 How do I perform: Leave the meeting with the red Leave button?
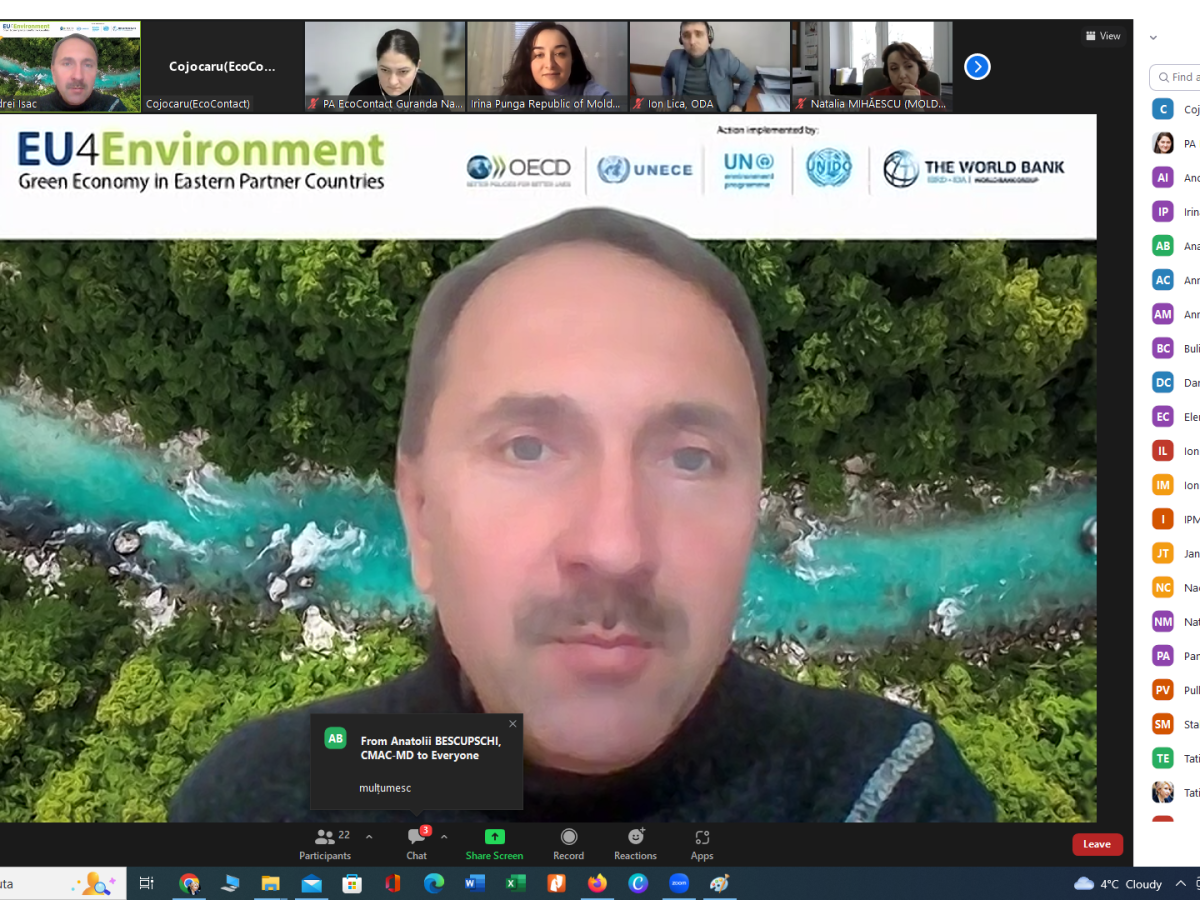1097,844
